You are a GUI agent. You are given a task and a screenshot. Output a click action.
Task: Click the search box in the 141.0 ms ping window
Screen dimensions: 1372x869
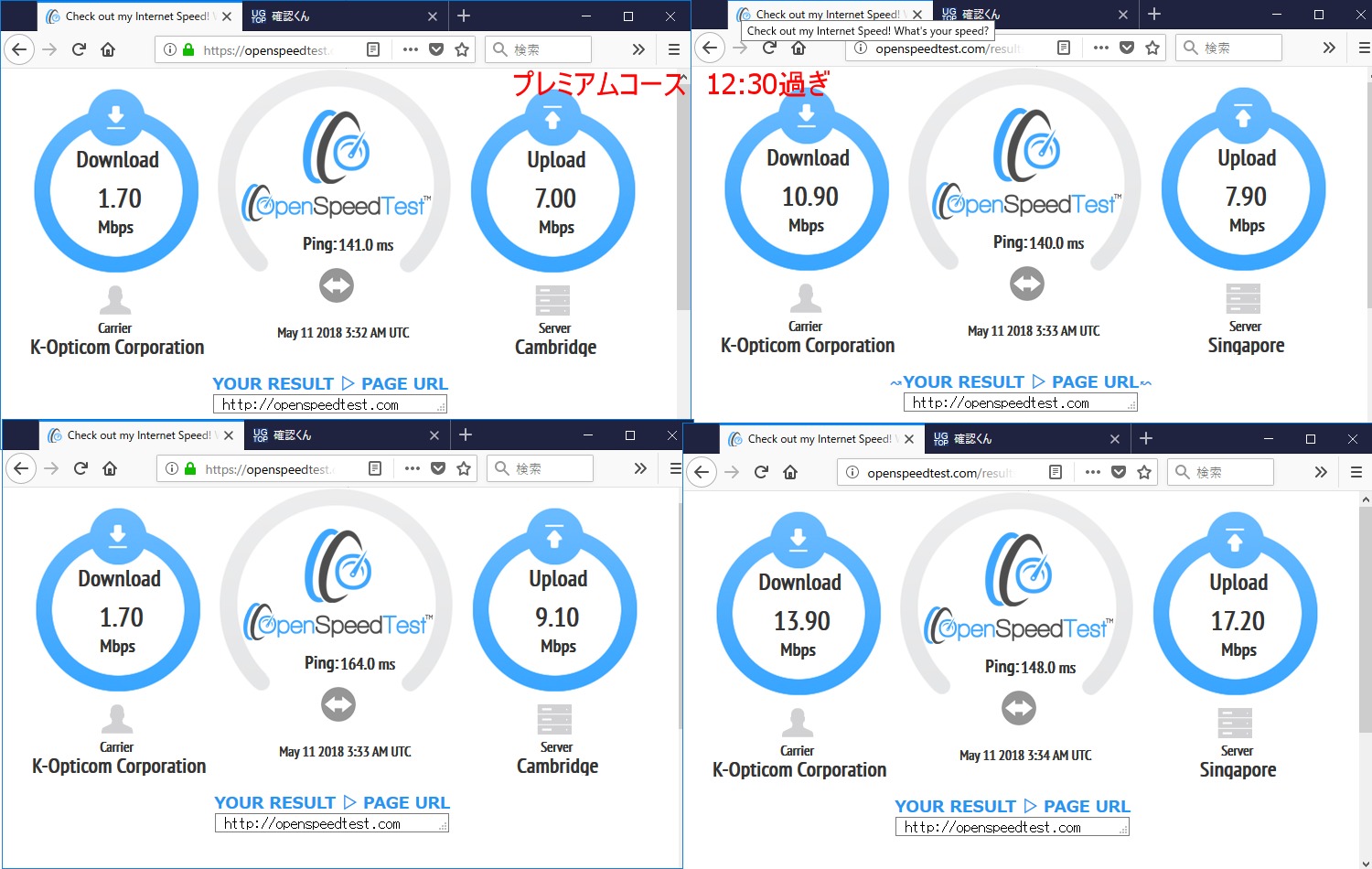538,49
